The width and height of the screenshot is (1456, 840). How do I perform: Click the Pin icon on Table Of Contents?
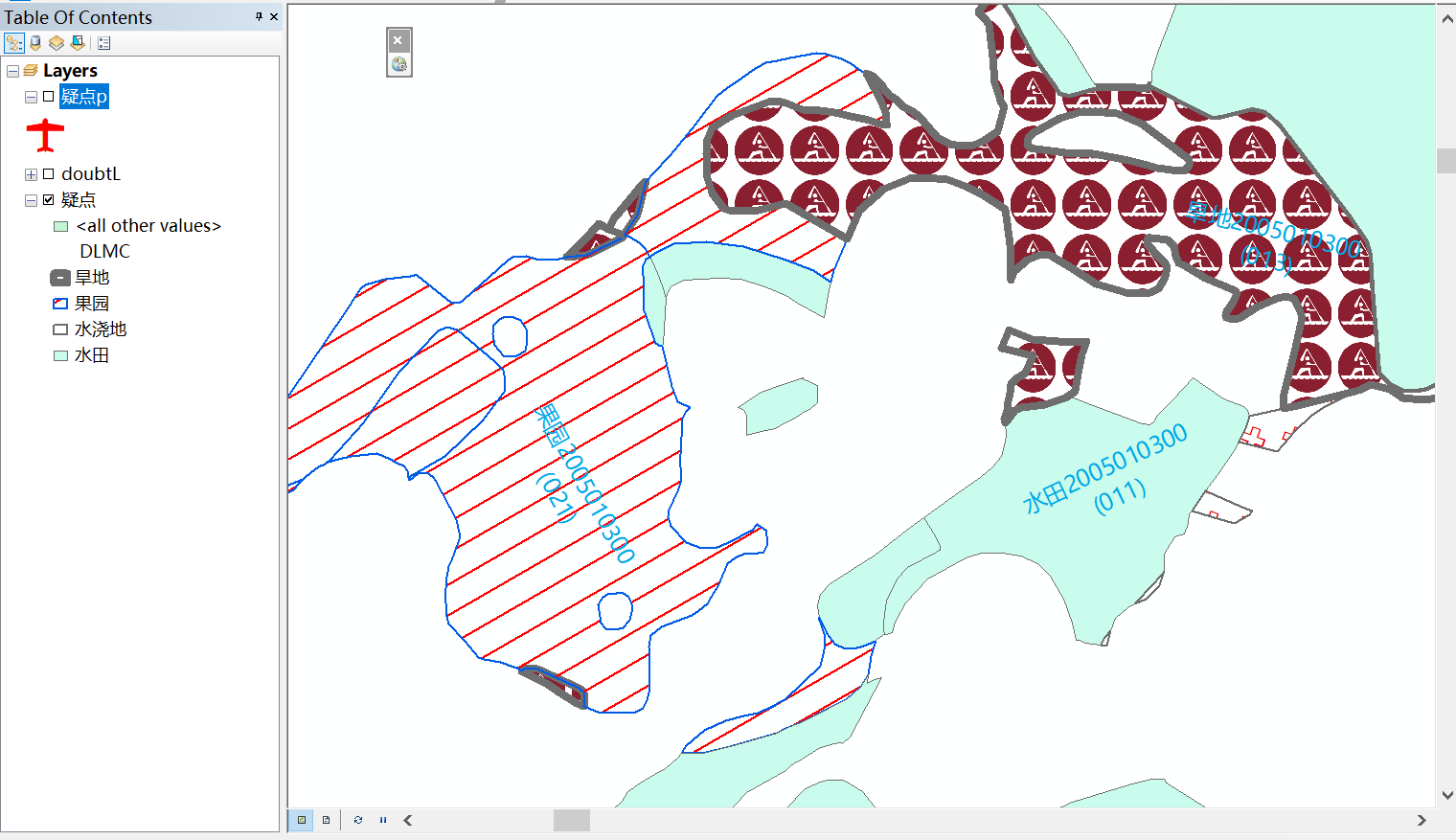257,16
